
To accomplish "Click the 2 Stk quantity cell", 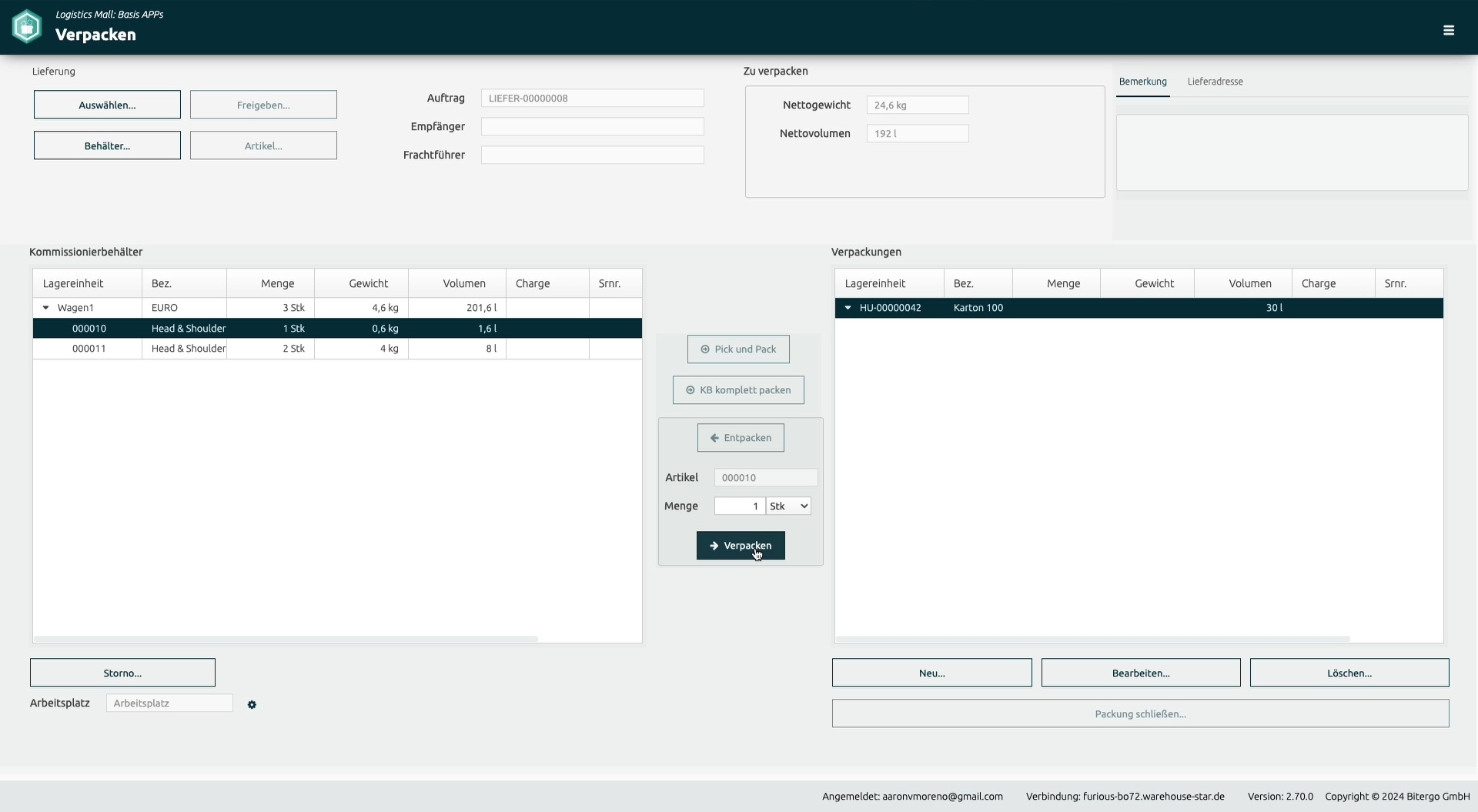I will pyautogui.click(x=270, y=349).
